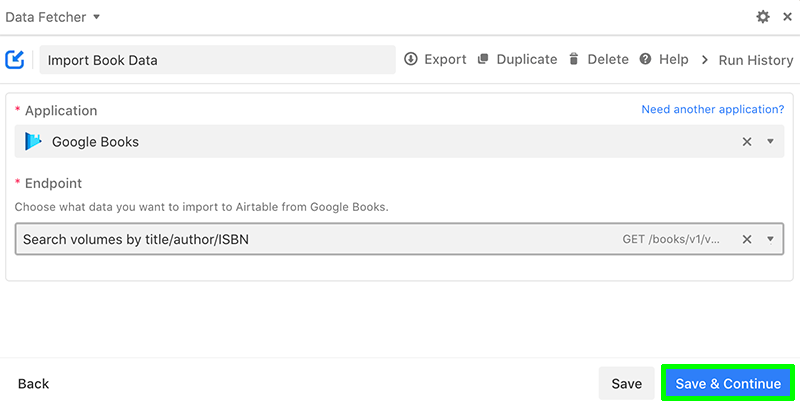Click the Search volumes endpoint field
Screen dimensions: 800x405
399,239
